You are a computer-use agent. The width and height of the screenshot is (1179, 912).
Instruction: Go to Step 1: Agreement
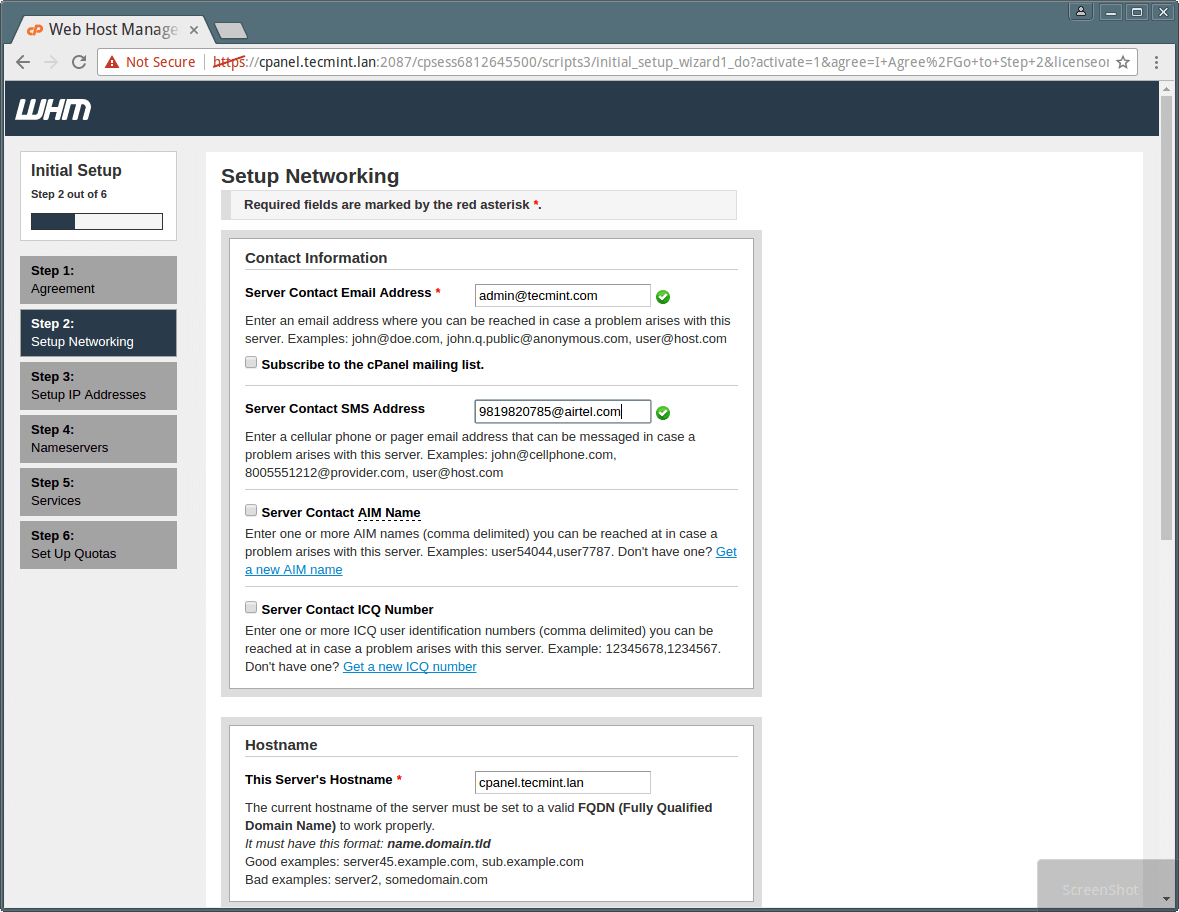pos(99,280)
